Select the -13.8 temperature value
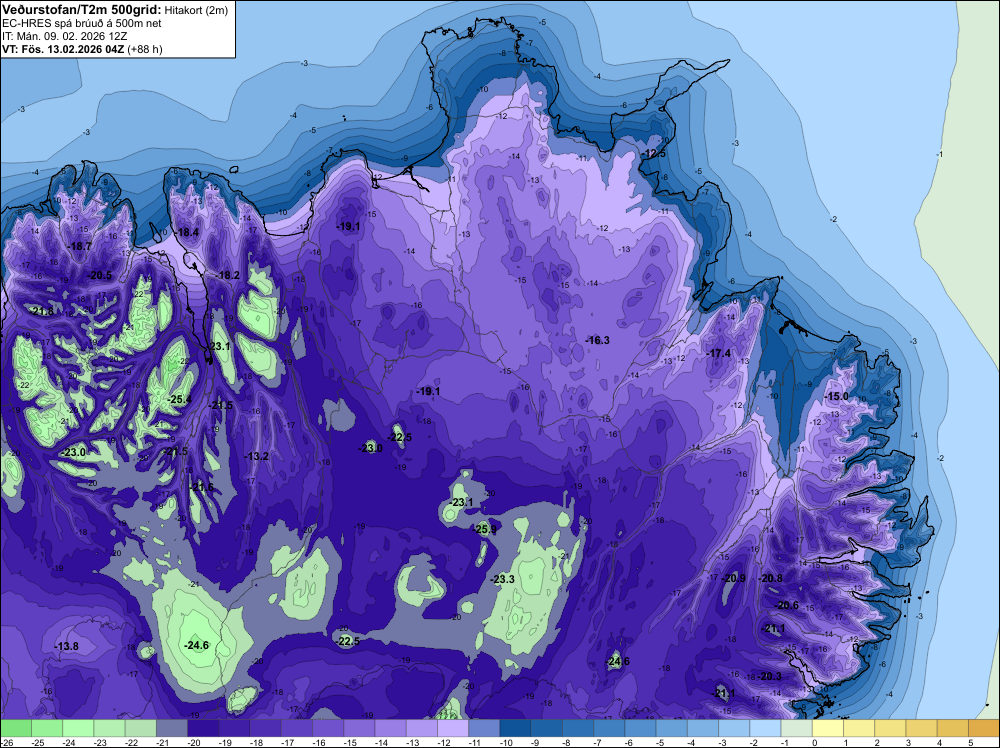Image resolution: width=1000 pixels, height=748 pixels. (66, 647)
